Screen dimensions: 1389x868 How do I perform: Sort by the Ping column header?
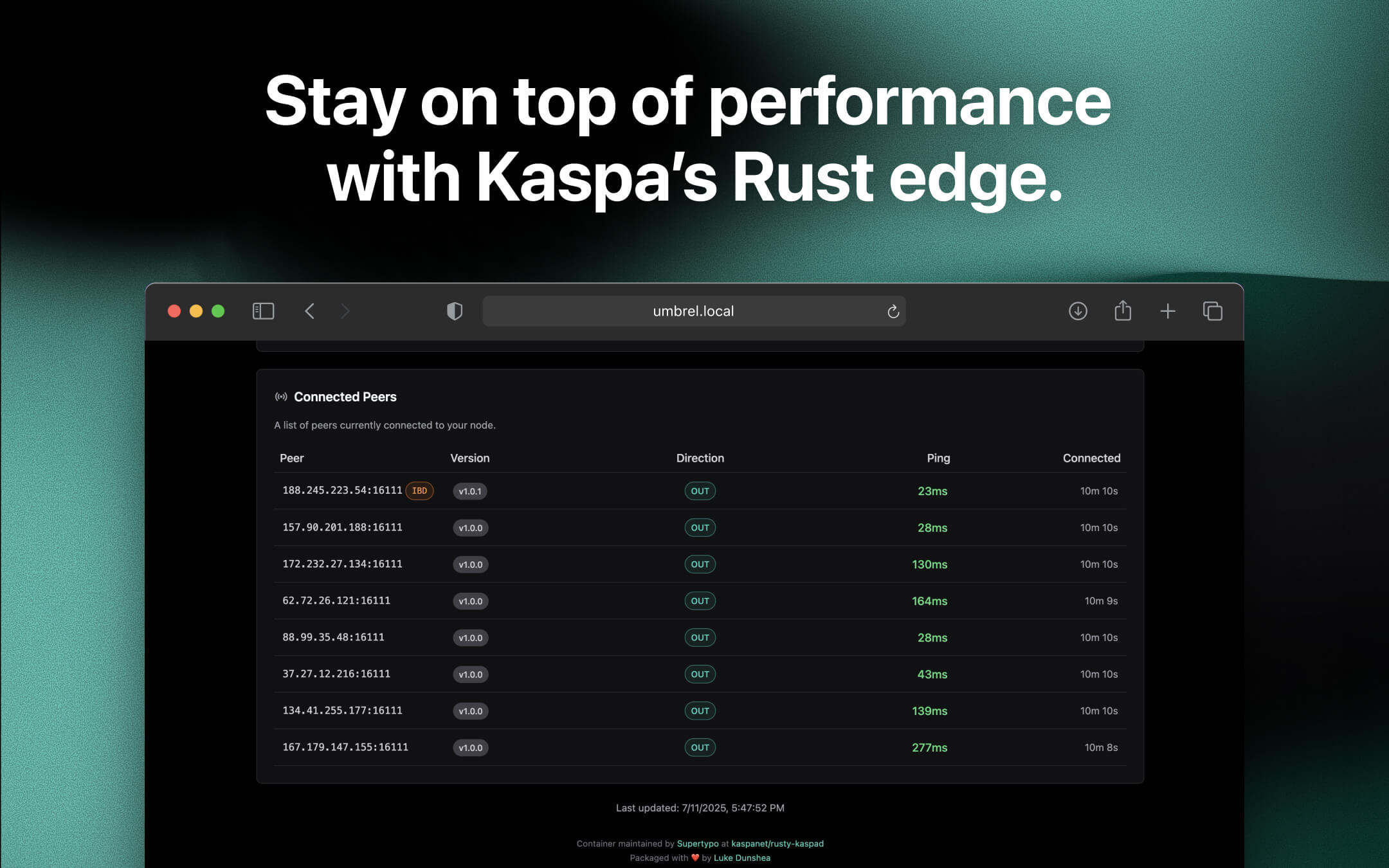(938, 458)
